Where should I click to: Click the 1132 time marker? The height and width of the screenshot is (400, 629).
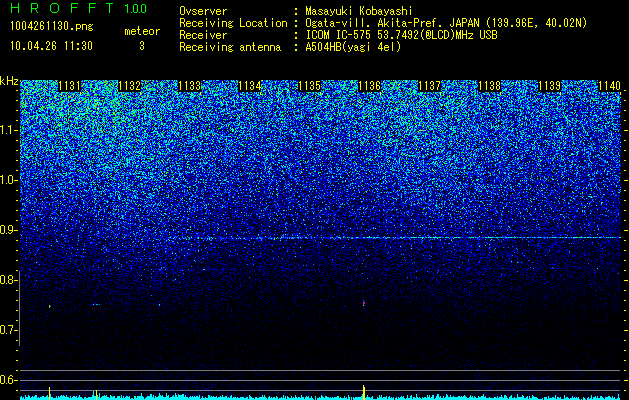point(130,86)
